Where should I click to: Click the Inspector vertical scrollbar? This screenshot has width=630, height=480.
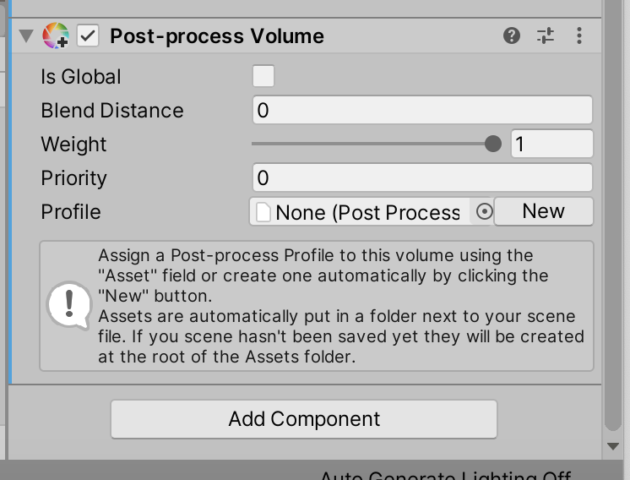pyautogui.click(x=613, y=215)
